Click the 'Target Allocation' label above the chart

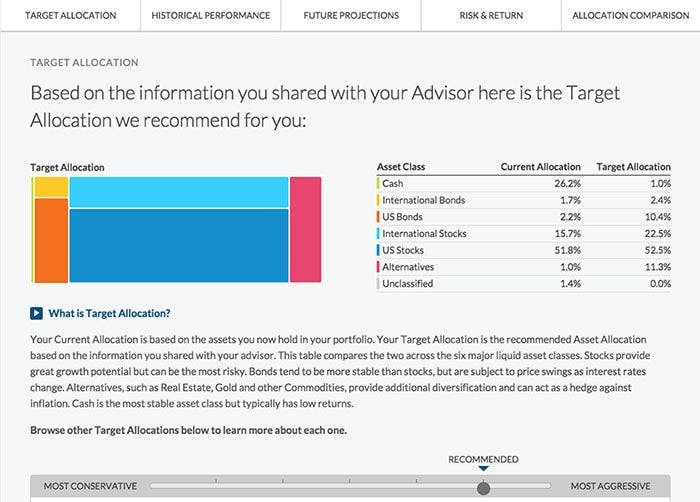67,167
